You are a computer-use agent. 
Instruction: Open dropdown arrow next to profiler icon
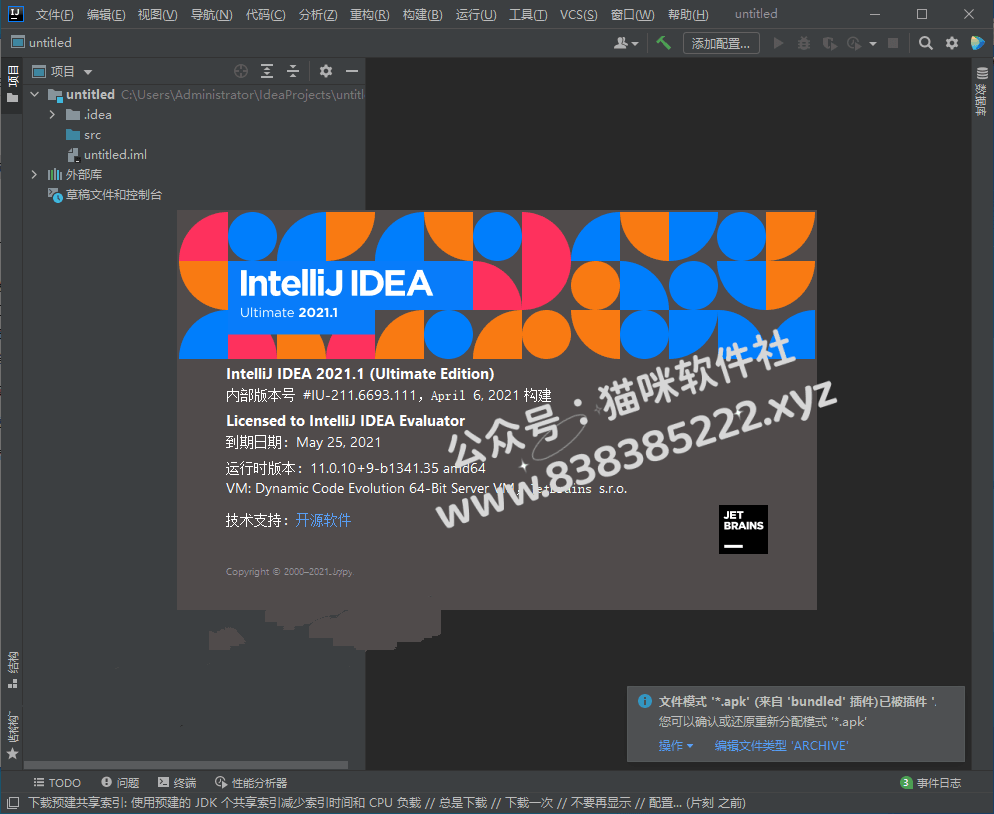click(x=873, y=44)
